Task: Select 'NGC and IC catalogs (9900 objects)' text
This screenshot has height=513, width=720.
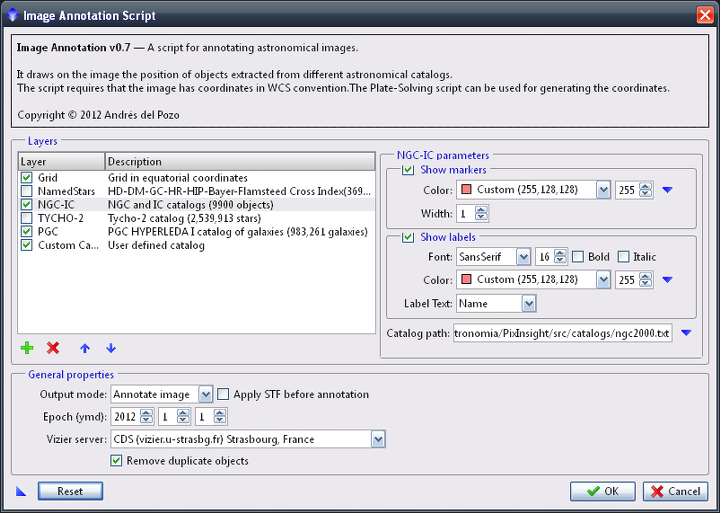Action: click(x=191, y=204)
